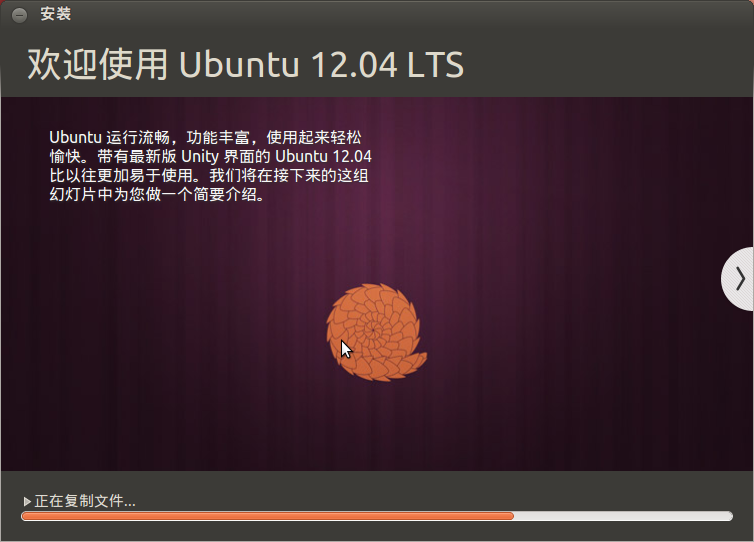Viewport: 754px width, 542px height.
Task: Click the 正在复制文件... status label
Action: pyautogui.click(x=85, y=501)
